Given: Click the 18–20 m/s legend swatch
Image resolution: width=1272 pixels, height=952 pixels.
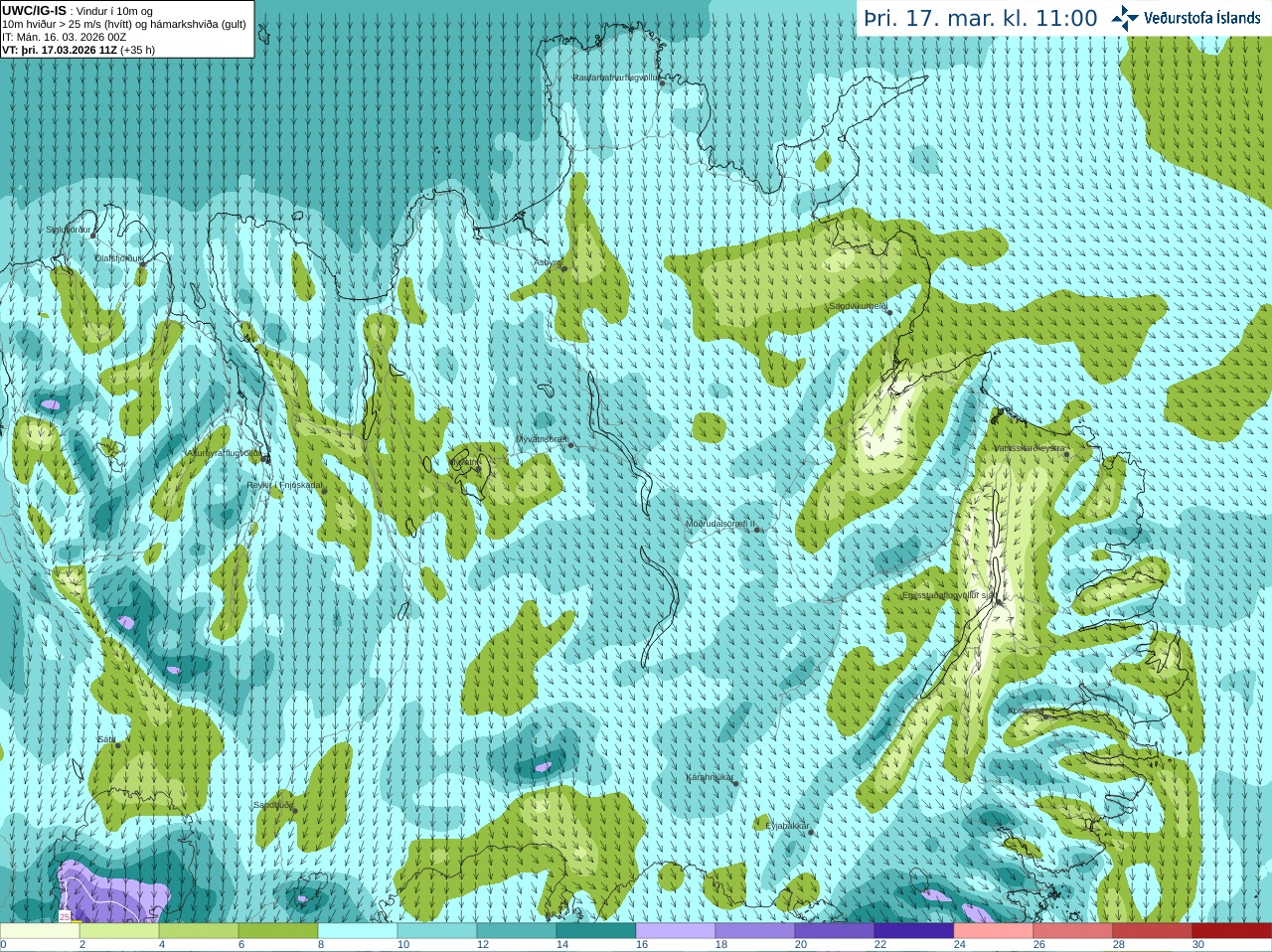Looking at the screenshot, I should [x=755, y=931].
